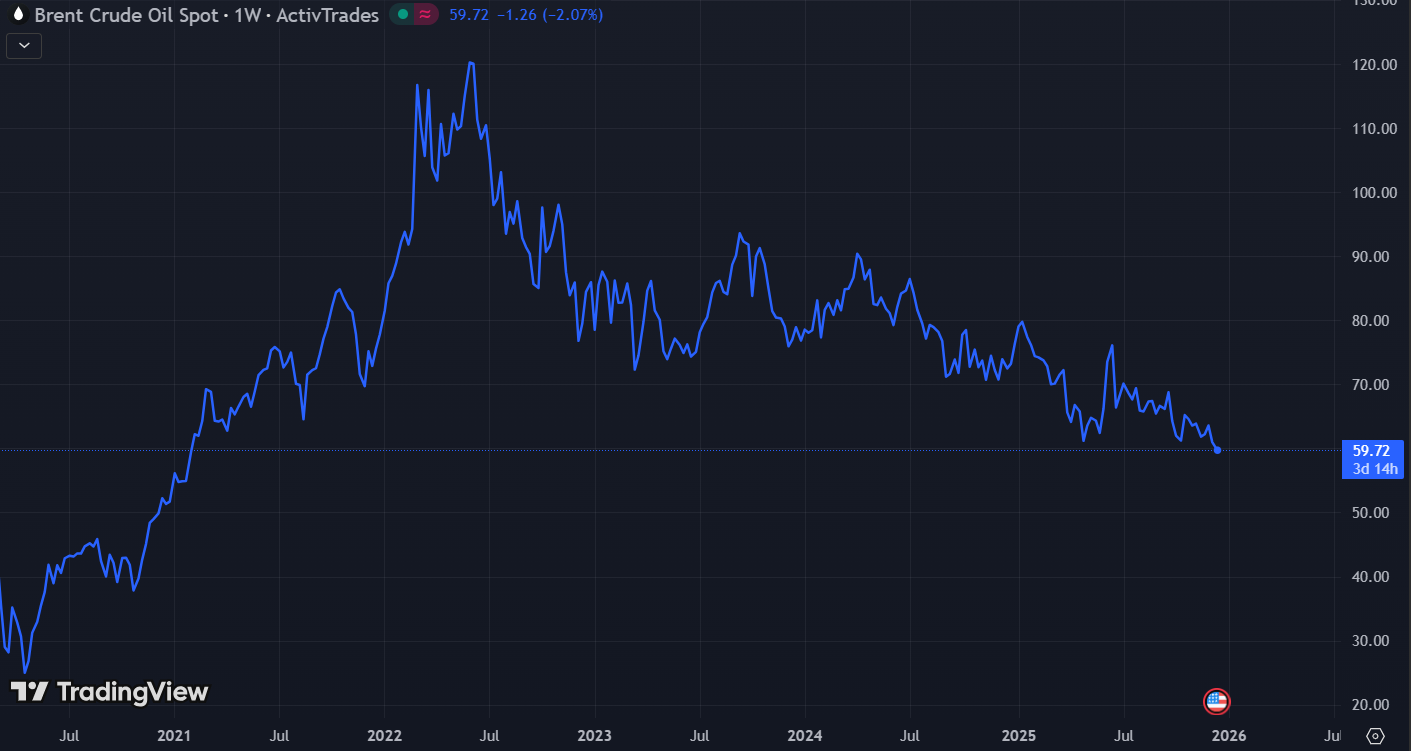Collapse the legend with the chevron button
This screenshot has height=751, width=1411.
point(24,45)
